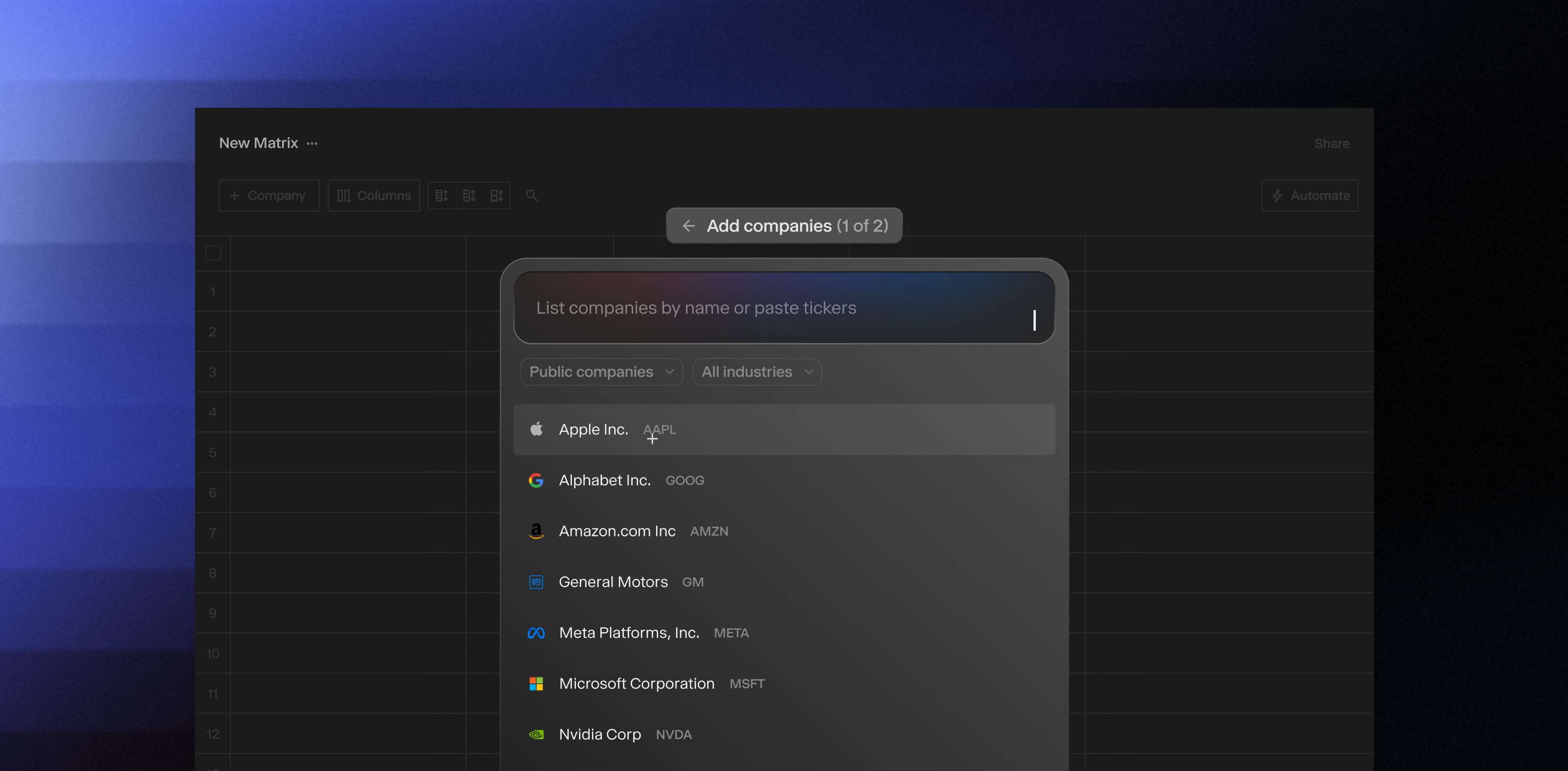Viewport: 1568px width, 771px height.
Task: Select compact row height icon
Action: [442, 195]
